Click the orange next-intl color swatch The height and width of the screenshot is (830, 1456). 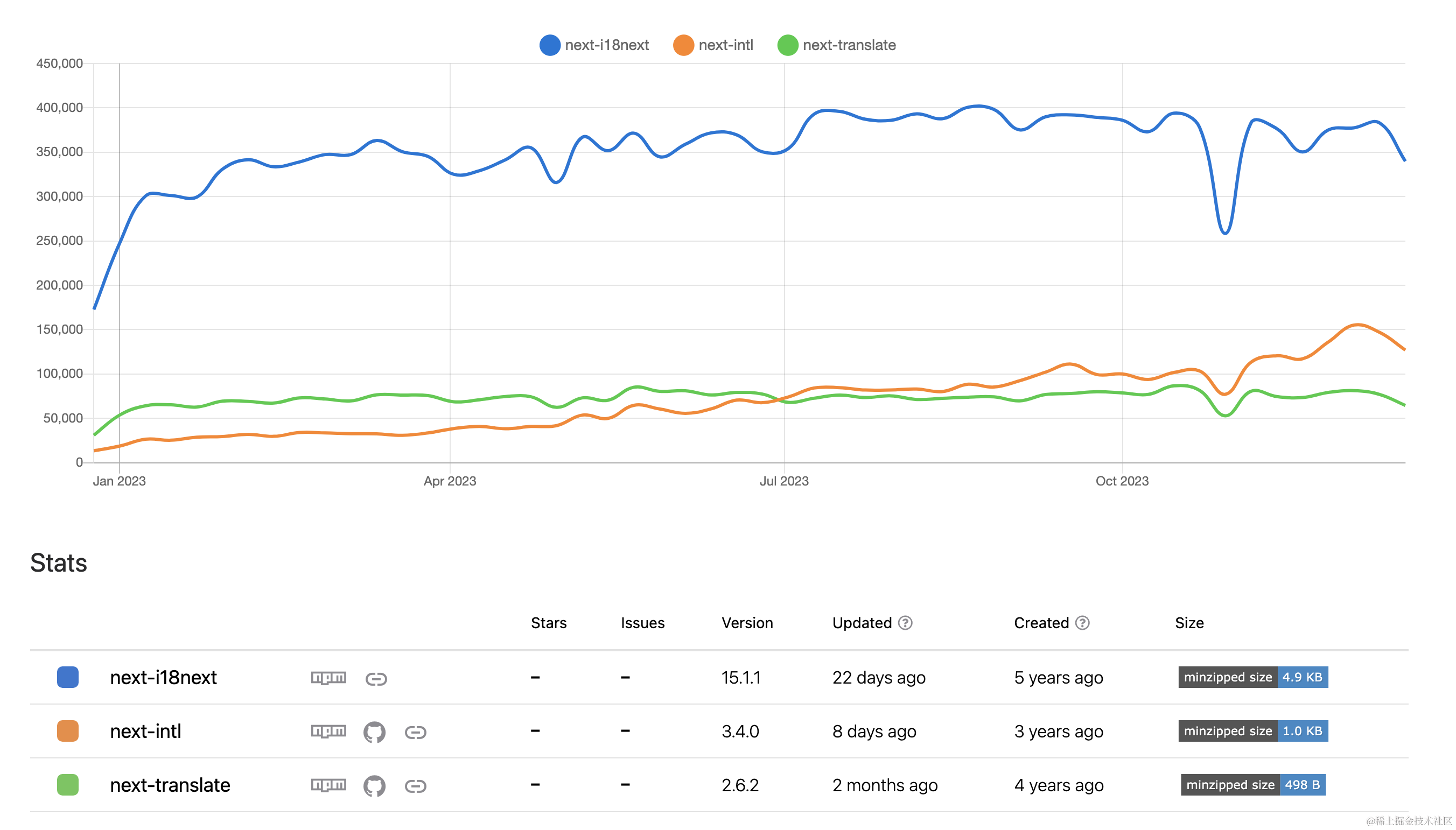[x=68, y=731]
